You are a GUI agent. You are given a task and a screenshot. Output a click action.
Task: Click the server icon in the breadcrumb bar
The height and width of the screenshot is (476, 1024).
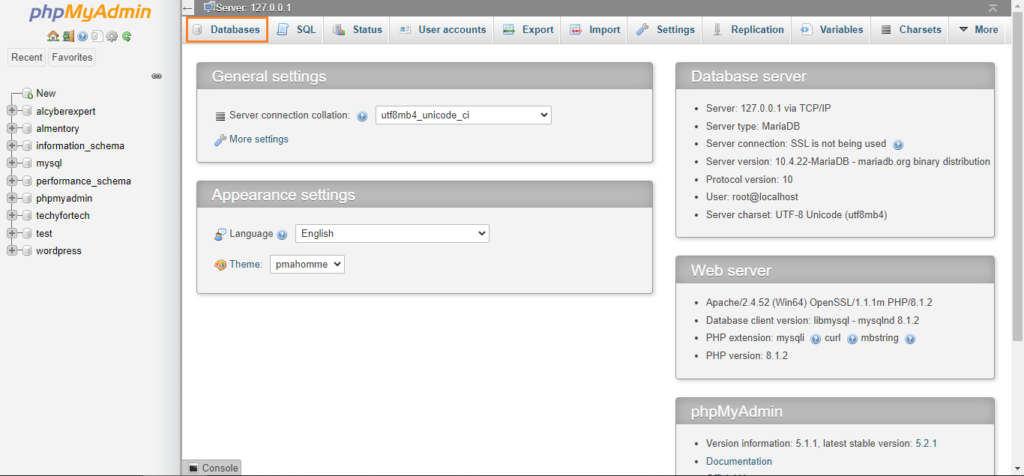click(x=209, y=7)
